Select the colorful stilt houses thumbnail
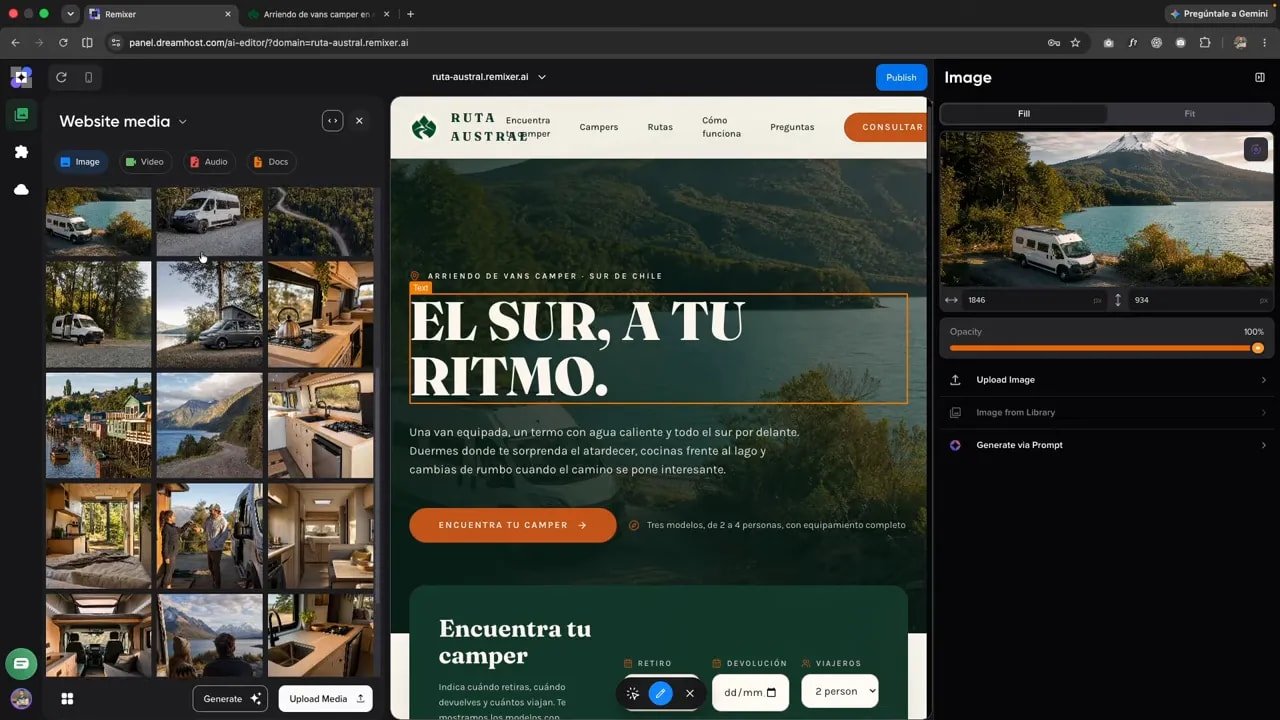 (99, 426)
